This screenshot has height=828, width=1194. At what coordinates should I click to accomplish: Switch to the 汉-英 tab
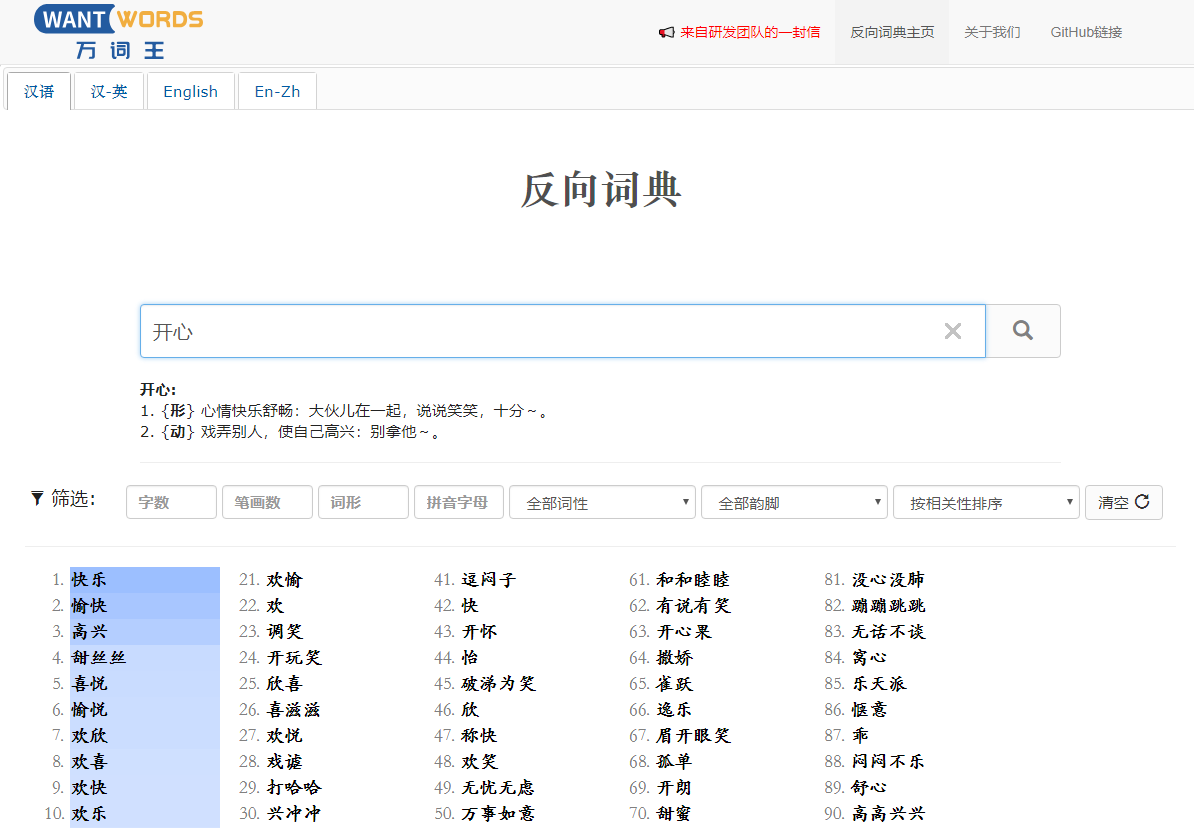pyautogui.click(x=109, y=91)
